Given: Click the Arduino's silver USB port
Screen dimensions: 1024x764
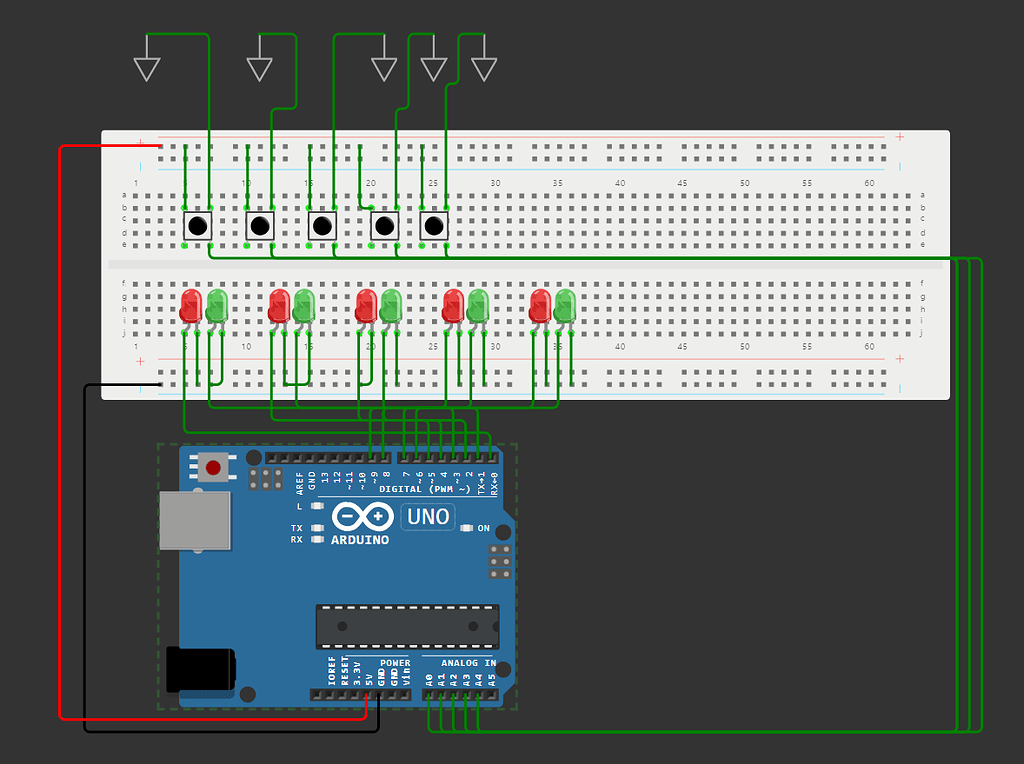Looking at the screenshot, I should tap(195, 520).
